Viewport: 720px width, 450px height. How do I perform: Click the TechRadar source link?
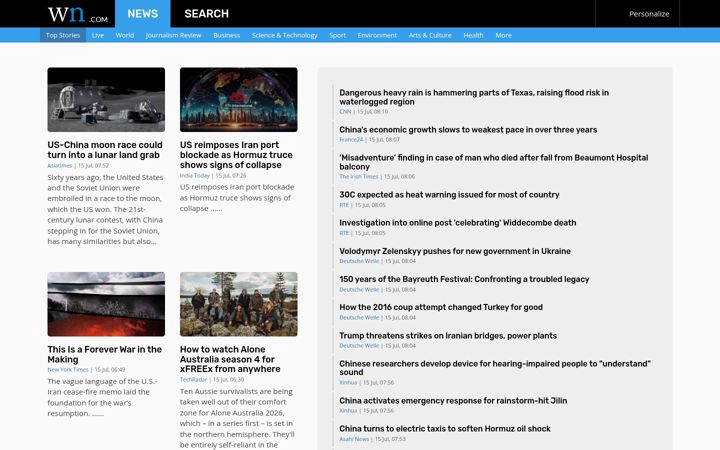point(193,380)
